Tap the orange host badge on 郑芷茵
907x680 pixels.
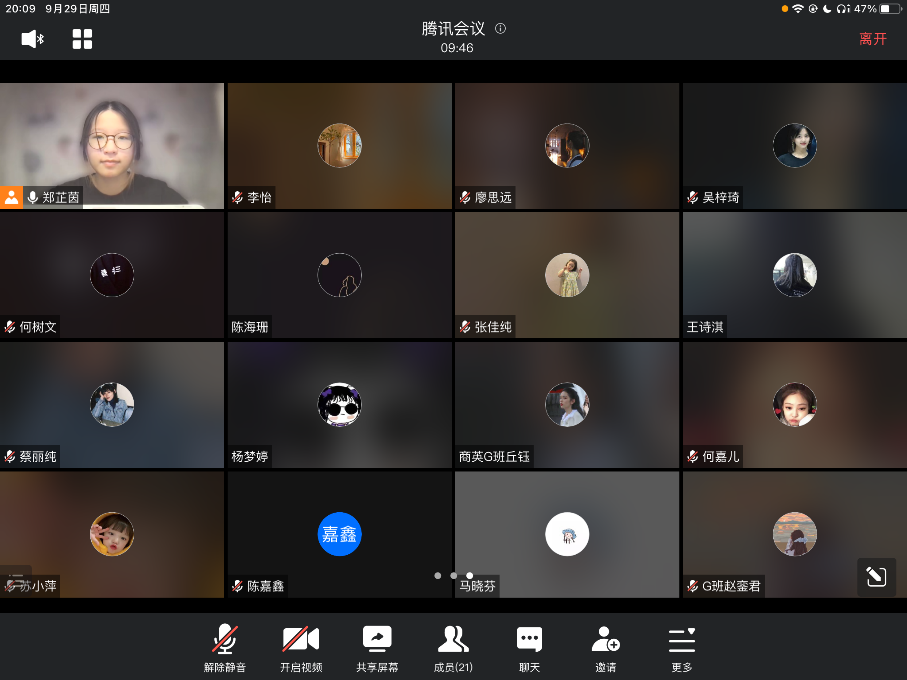tap(12, 197)
